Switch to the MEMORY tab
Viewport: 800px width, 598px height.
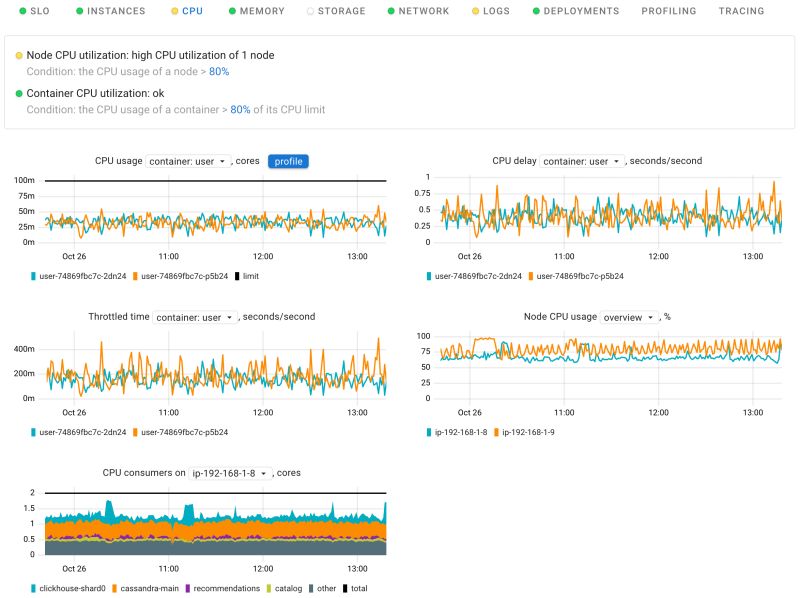coord(256,11)
